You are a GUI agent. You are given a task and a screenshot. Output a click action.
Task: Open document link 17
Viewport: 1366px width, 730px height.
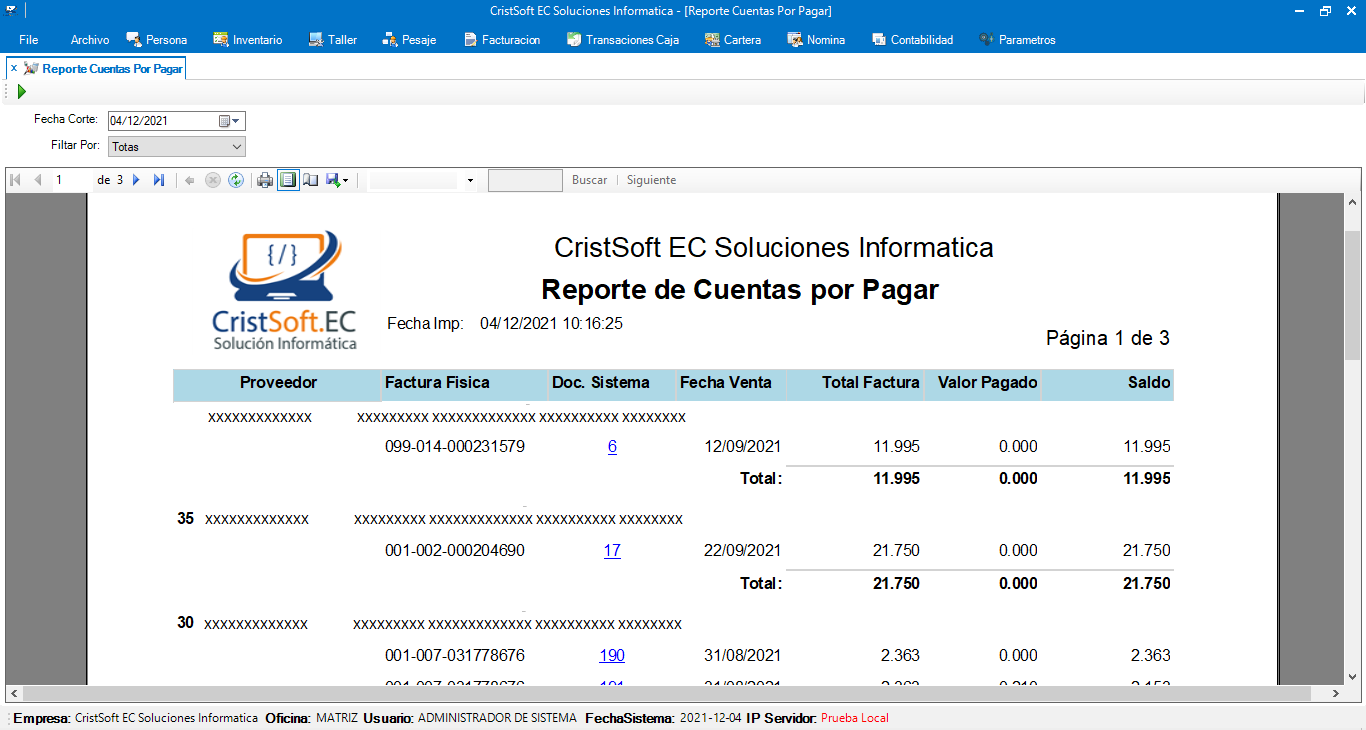tap(612, 550)
